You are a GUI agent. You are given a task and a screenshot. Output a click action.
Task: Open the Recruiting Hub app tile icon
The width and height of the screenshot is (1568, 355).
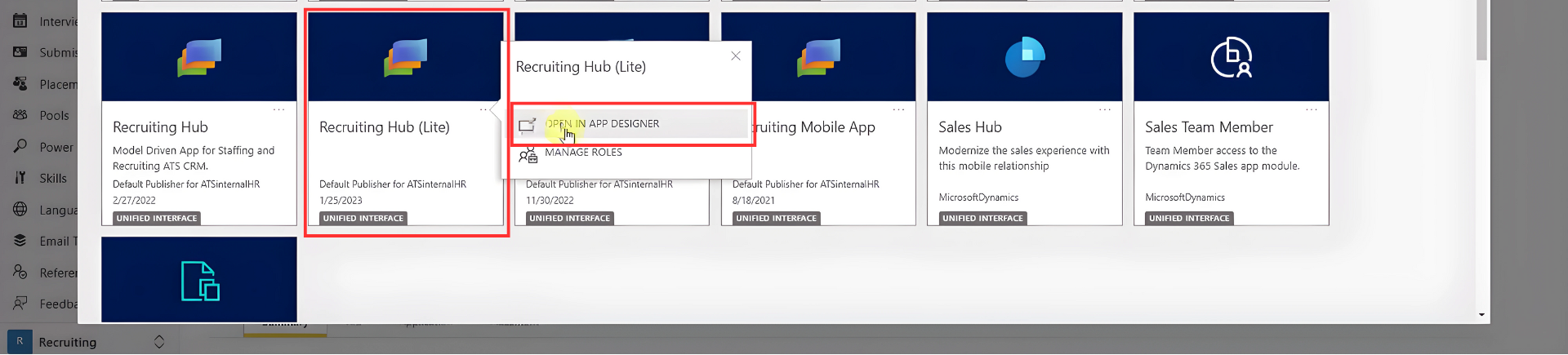199,57
